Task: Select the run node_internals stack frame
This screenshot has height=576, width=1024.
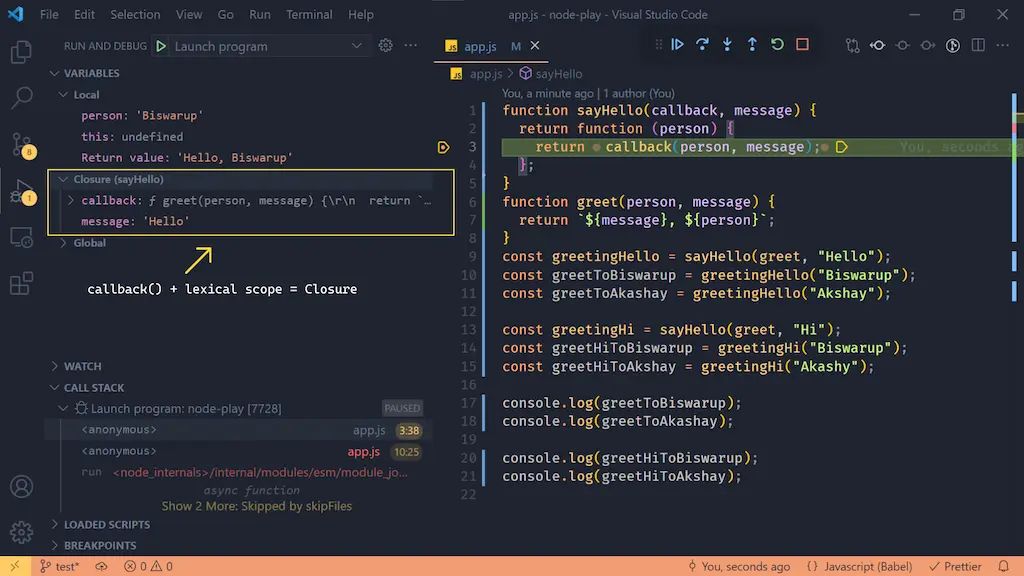Action: (x=240, y=472)
